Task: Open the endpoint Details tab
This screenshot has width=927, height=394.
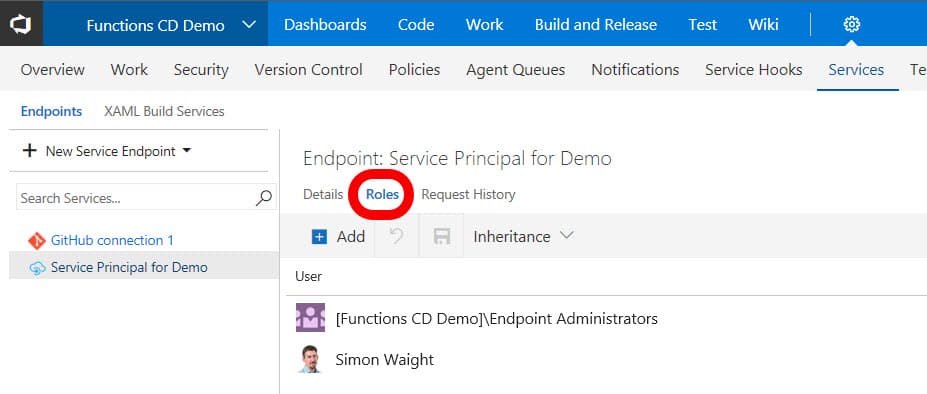Action: 323,195
